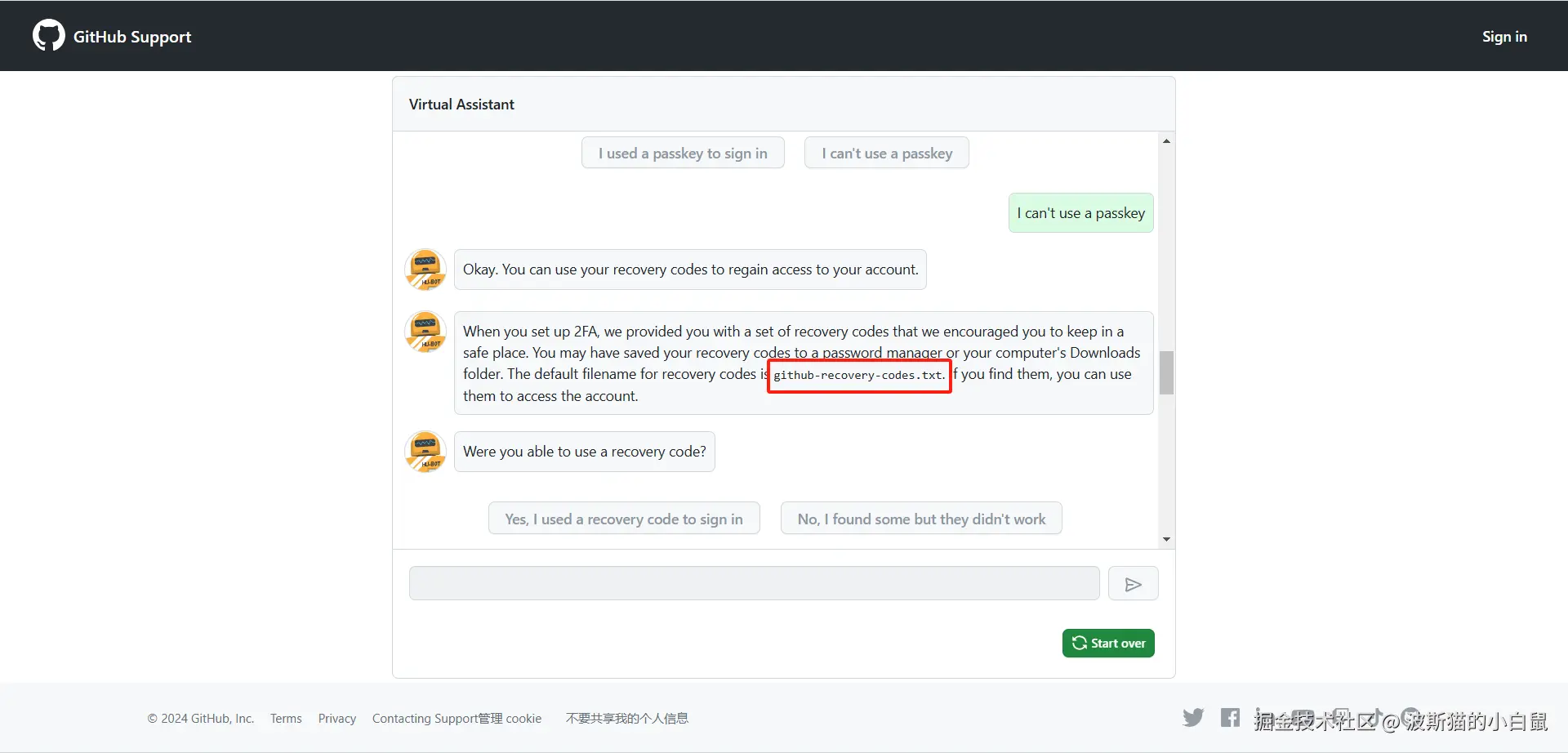The height and width of the screenshot is (753, 1568).
Task: Click the github-recovery-codes.txt filename text
Action: pyautogui.click(x=859, y=376)
